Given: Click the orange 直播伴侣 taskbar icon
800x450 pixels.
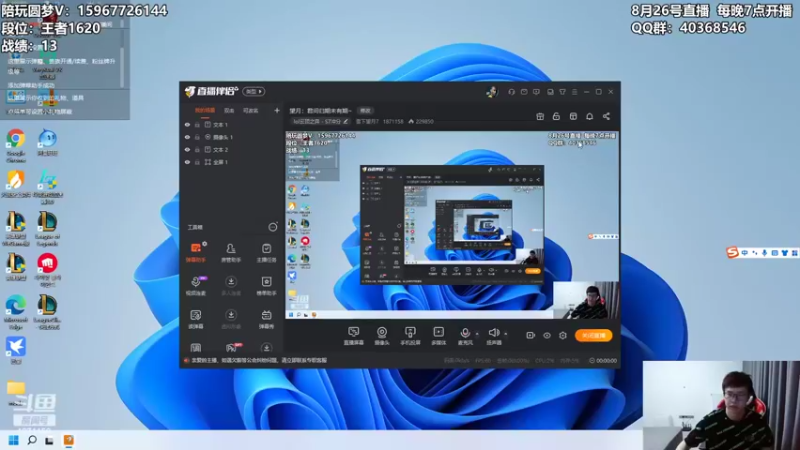Looking at the screenshot, I should (x=68, y=440).
